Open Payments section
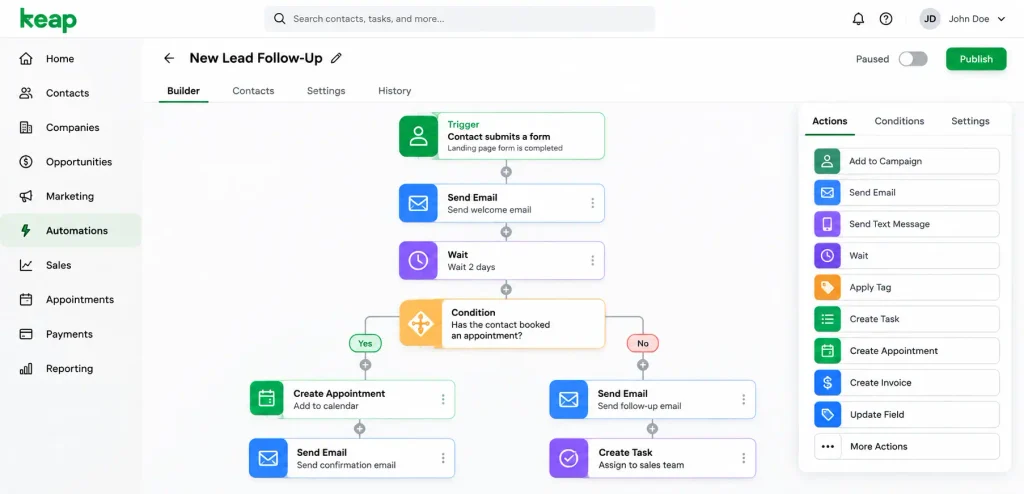 pos(71,334)
